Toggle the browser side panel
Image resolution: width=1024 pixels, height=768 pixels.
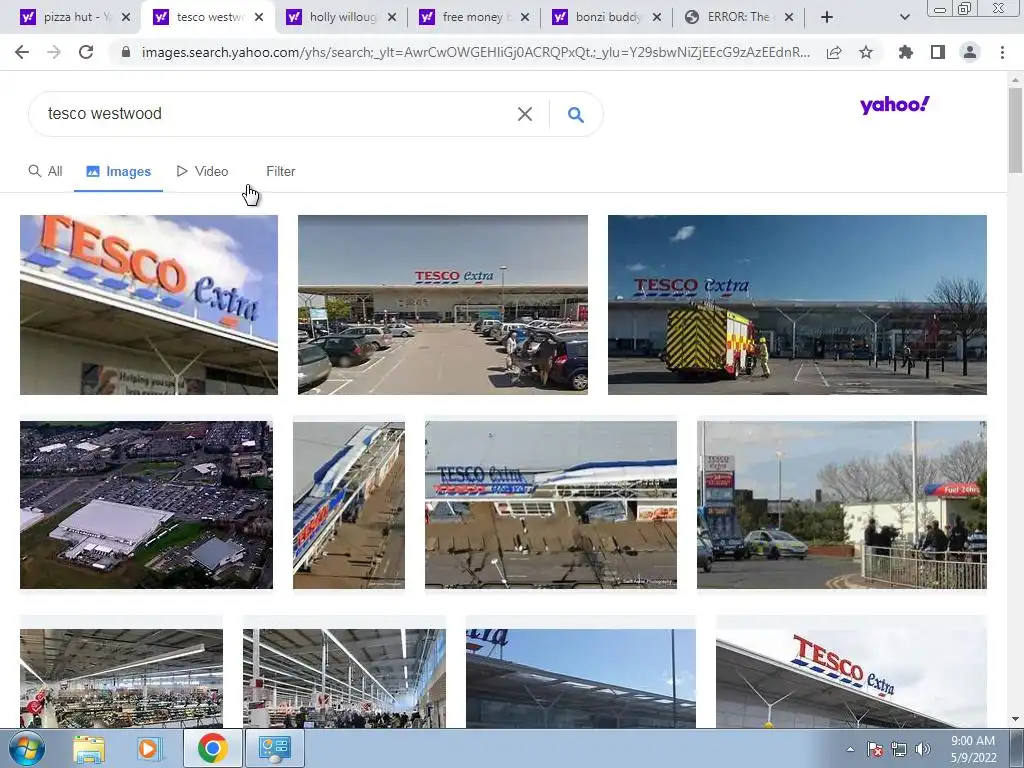[x=938, y=52]
